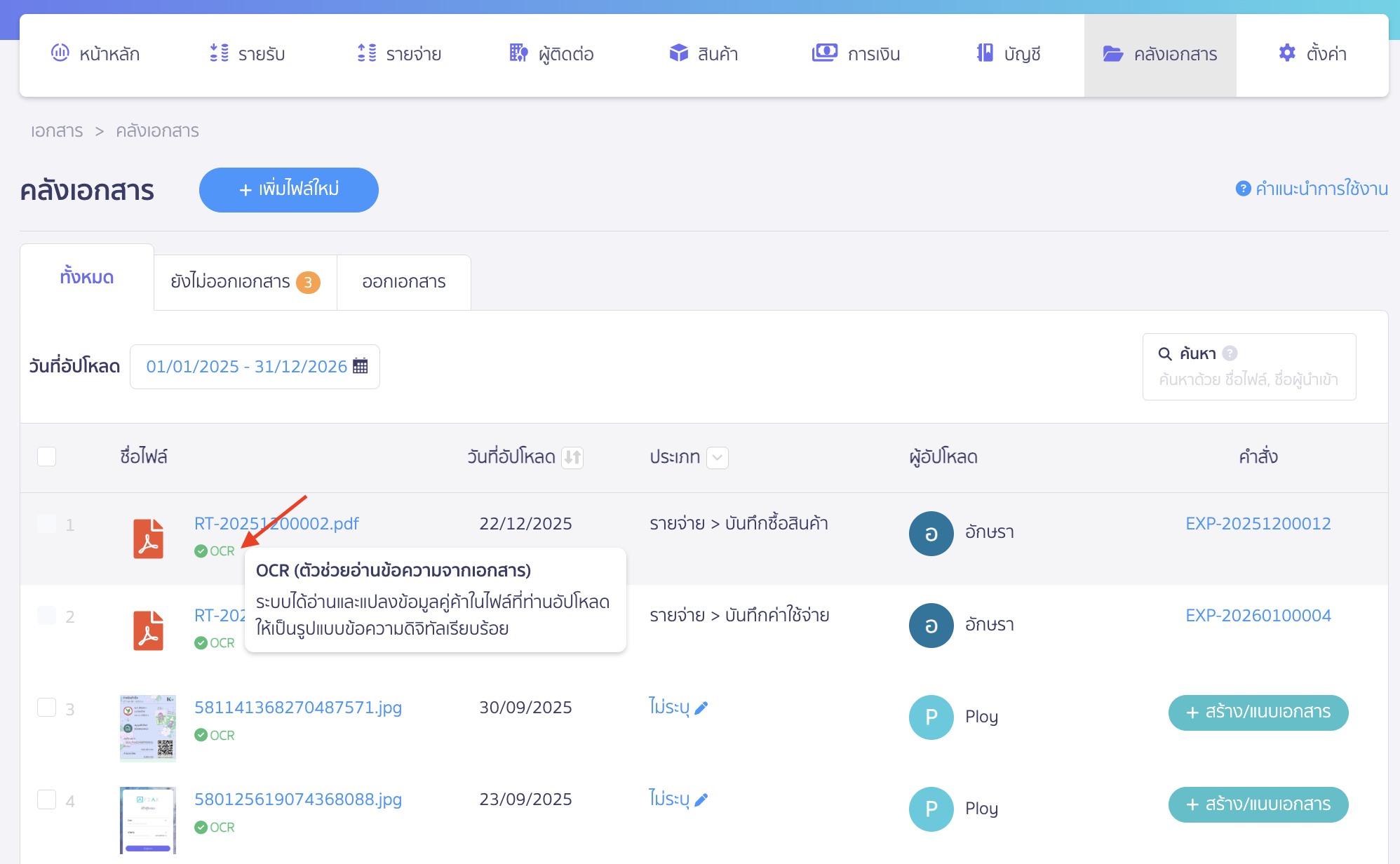Image resolution: width=1400 pixels, height=864 pixels.
Task: Select the บัญชี accounting icon
Action: click(985, 53)
